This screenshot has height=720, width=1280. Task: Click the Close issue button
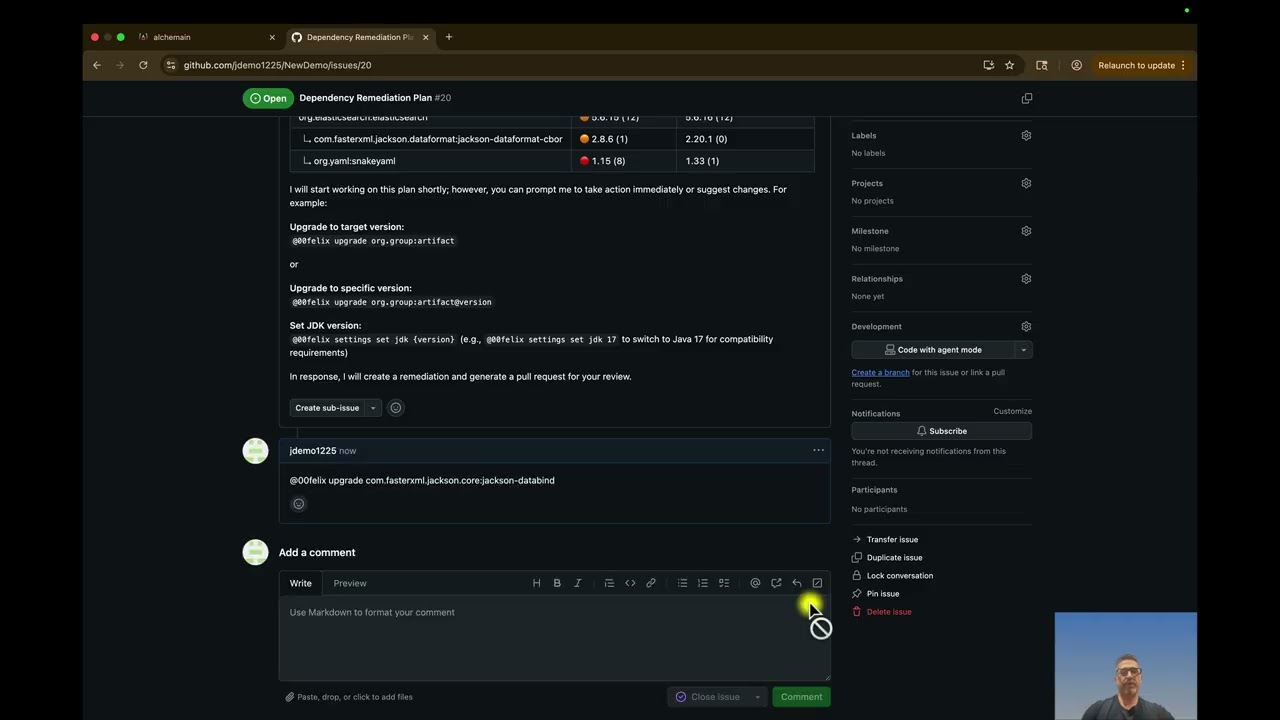pos(708,697)
